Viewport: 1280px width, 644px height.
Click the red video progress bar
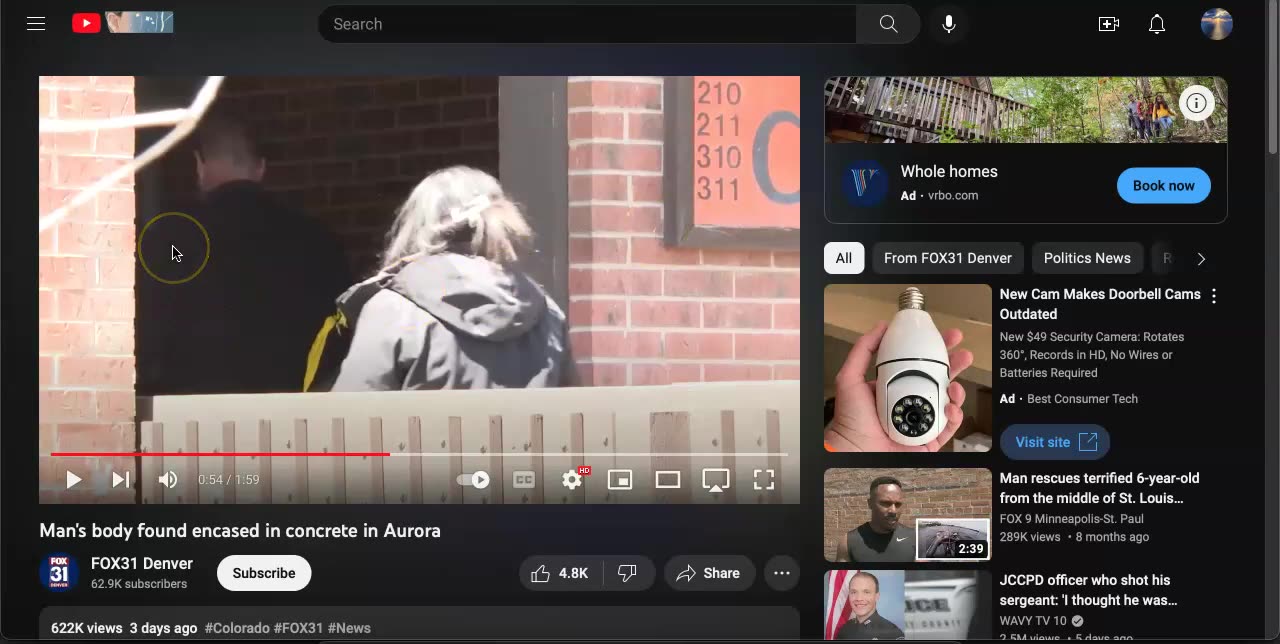click(220, 454)
